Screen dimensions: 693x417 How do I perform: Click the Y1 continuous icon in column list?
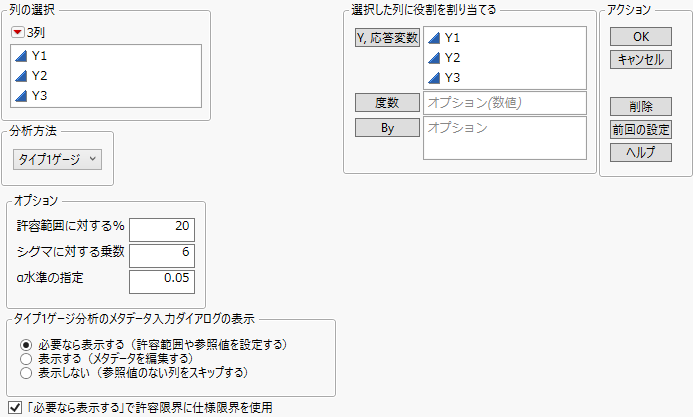coord(23,57)
